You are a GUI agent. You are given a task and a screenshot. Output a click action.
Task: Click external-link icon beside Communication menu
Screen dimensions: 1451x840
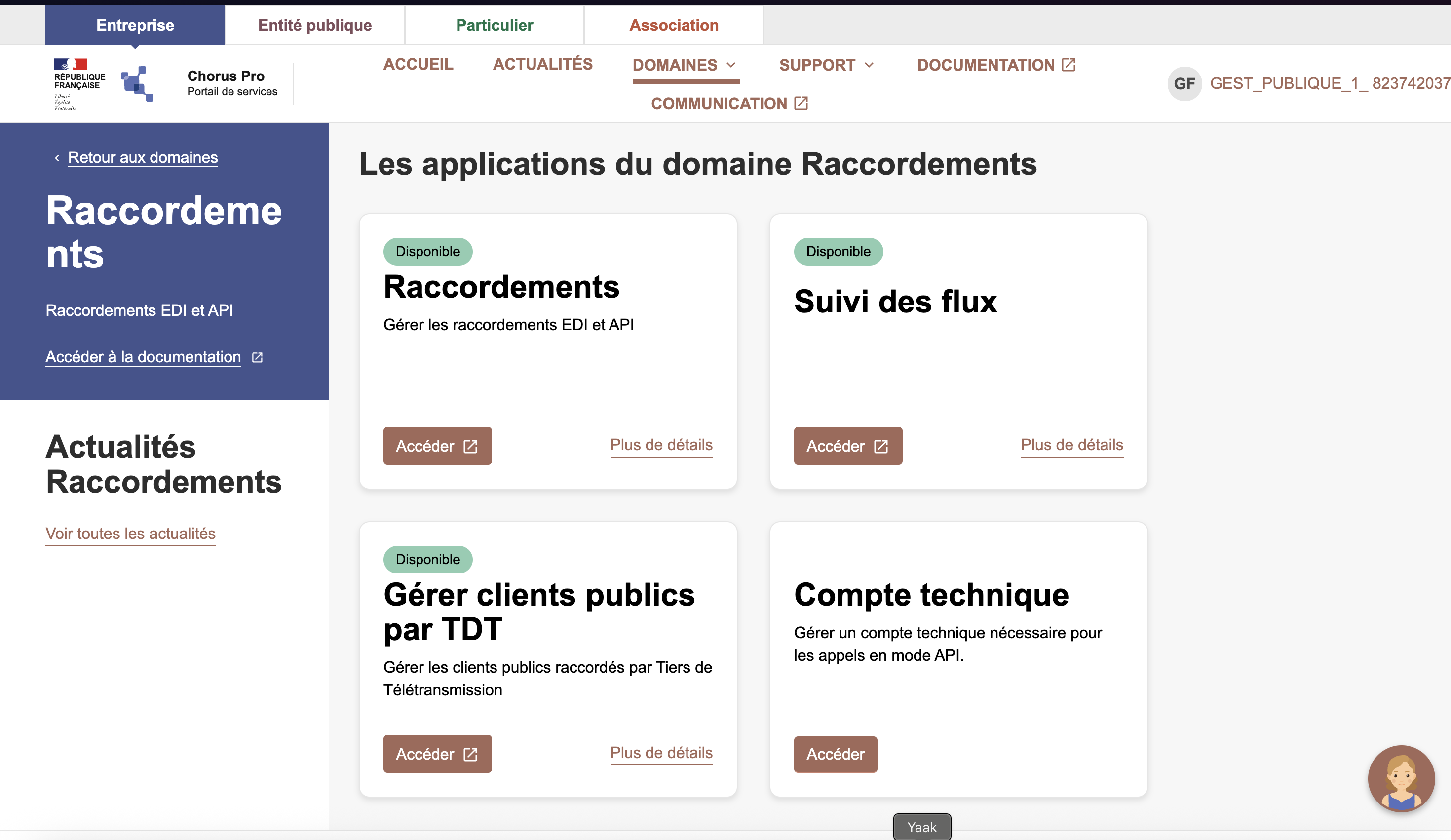click(801, 103)
